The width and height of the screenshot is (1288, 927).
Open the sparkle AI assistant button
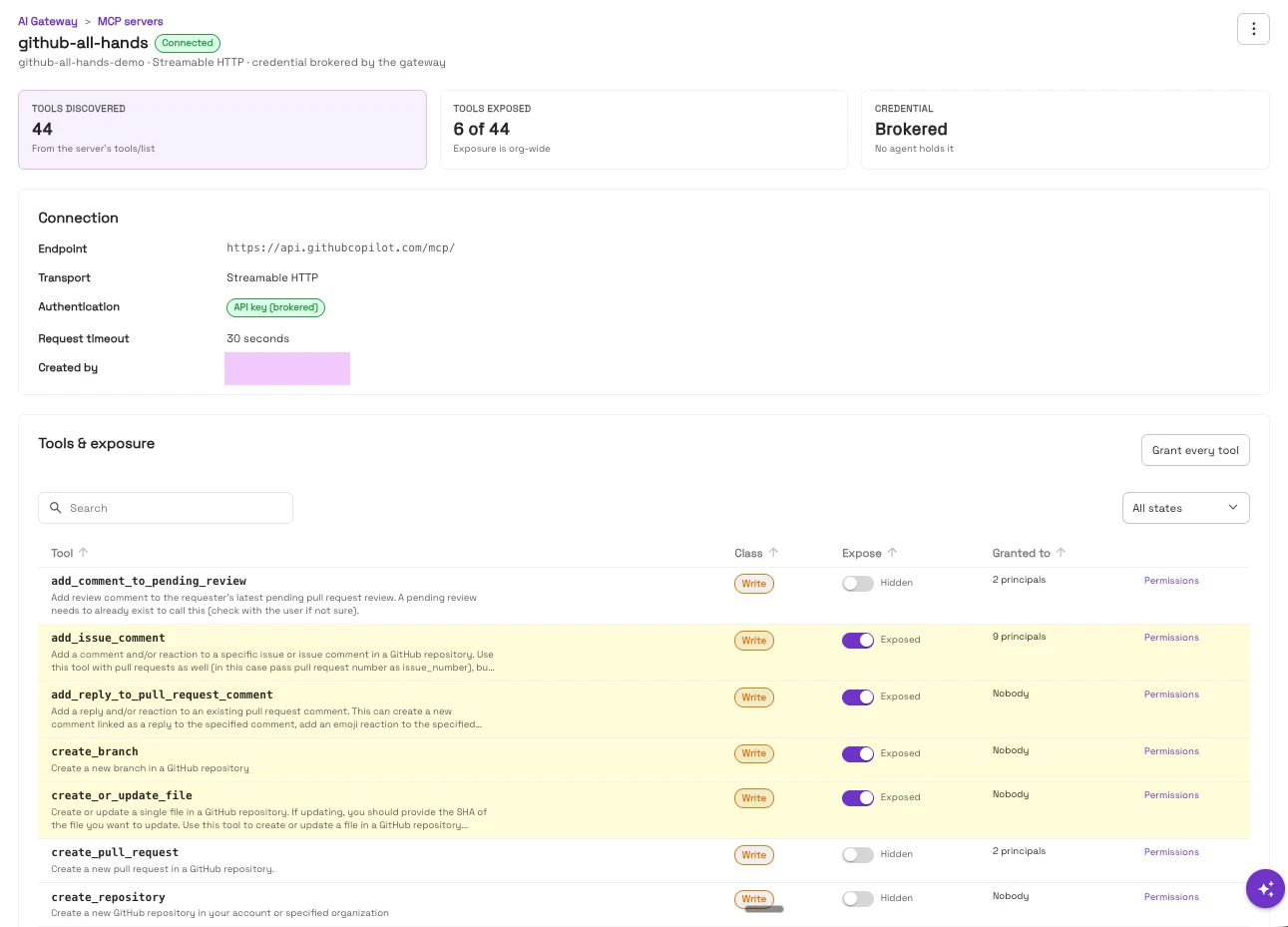point(1265,888)
